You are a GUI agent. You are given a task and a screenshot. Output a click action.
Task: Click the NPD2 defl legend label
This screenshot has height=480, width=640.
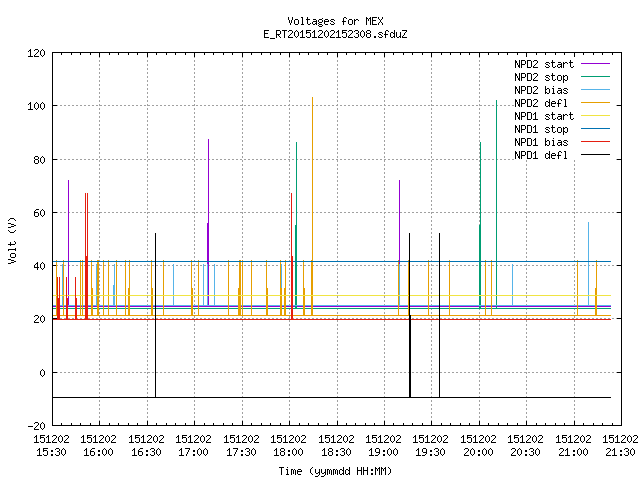point(541,103)
